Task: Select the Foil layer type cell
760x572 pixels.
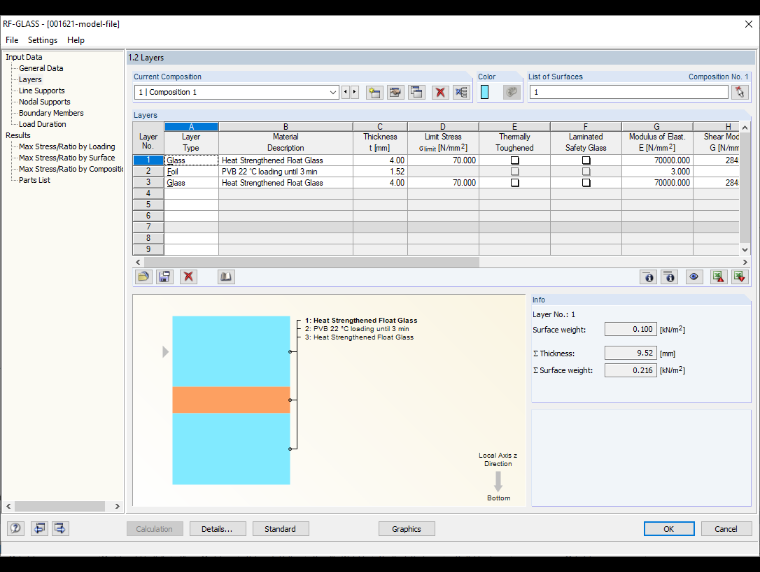Action: coord(191,172)
